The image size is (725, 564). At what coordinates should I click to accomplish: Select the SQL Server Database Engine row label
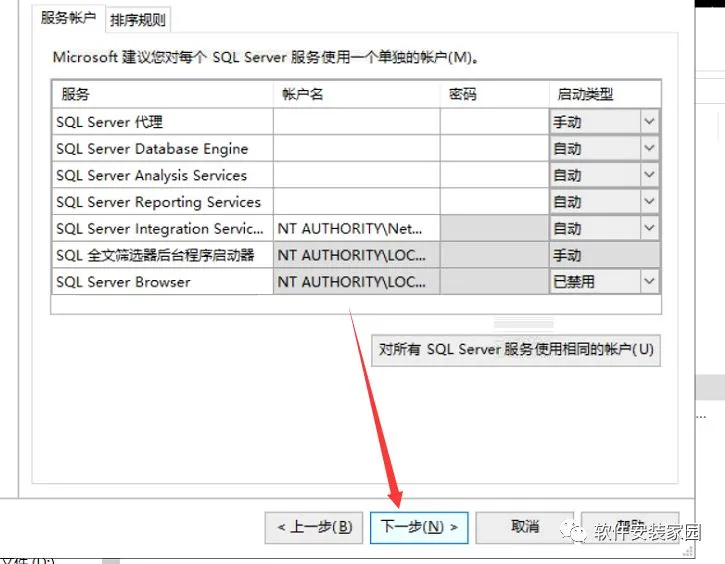(152, 149)
